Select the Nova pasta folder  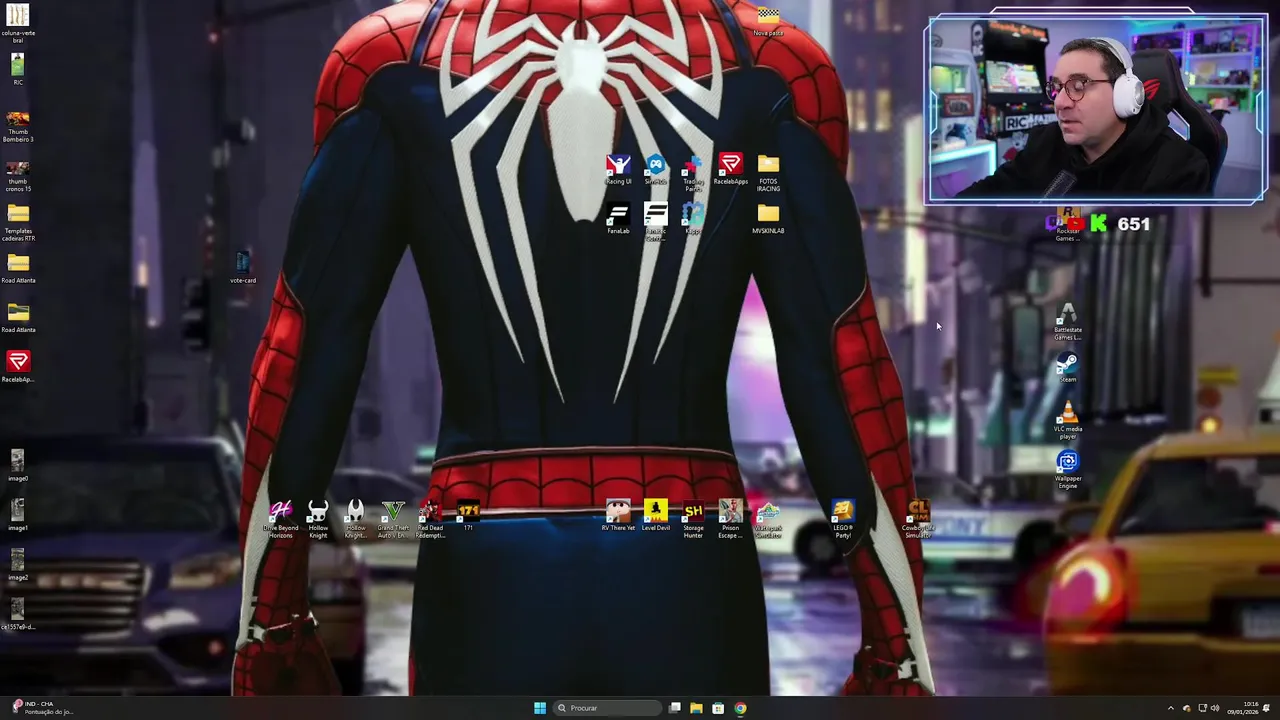pyautogui.click(x=768, y=21)
